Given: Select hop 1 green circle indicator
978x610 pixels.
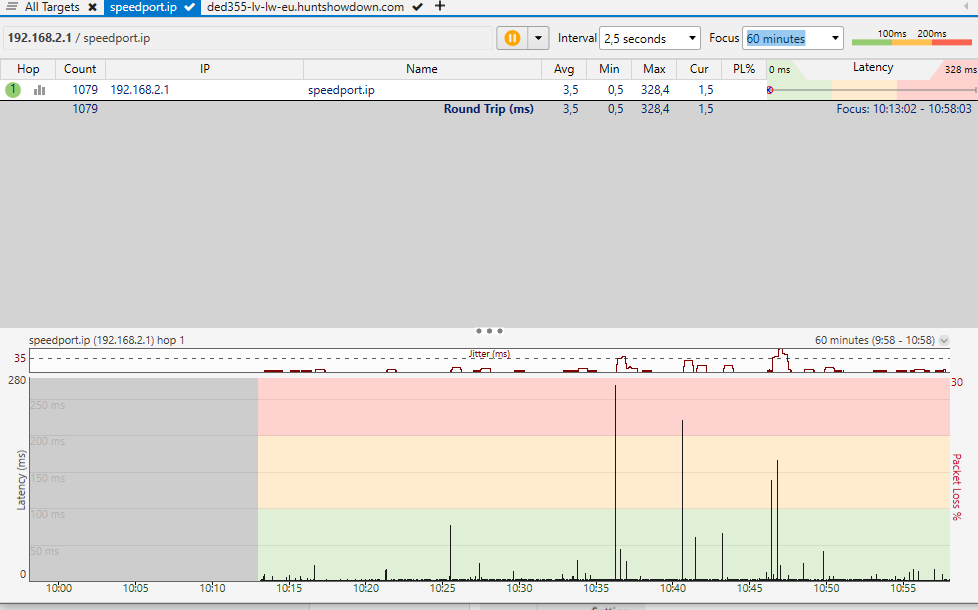Looking at the screenshot, I should click(x=12, y=90).
